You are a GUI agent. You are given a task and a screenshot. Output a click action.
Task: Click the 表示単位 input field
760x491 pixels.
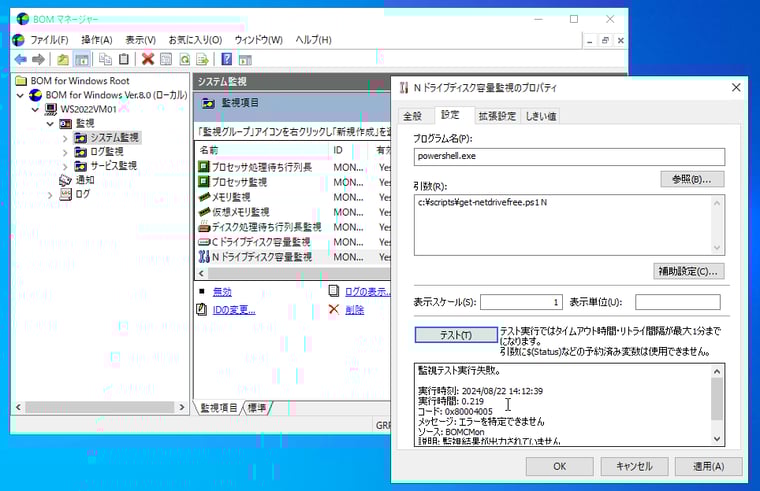678,302
